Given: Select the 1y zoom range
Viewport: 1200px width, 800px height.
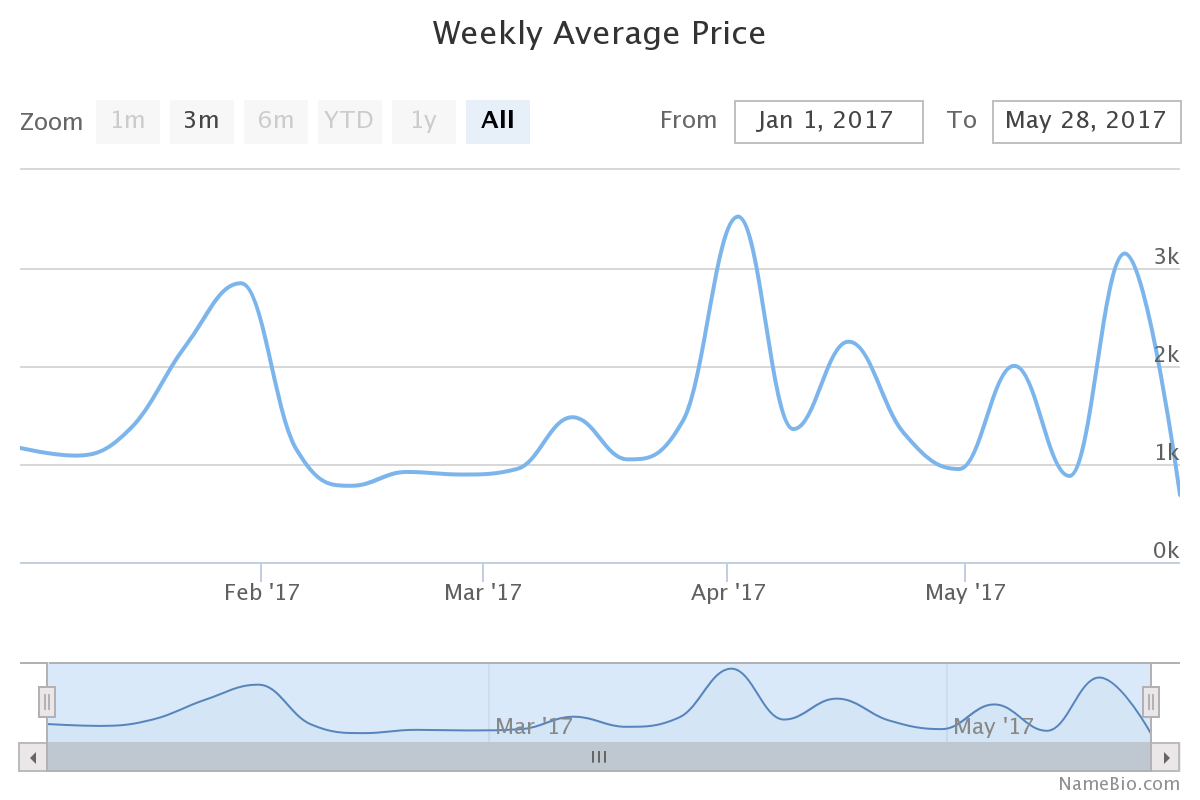Looking at the screenshot, I should click(424, 122).
